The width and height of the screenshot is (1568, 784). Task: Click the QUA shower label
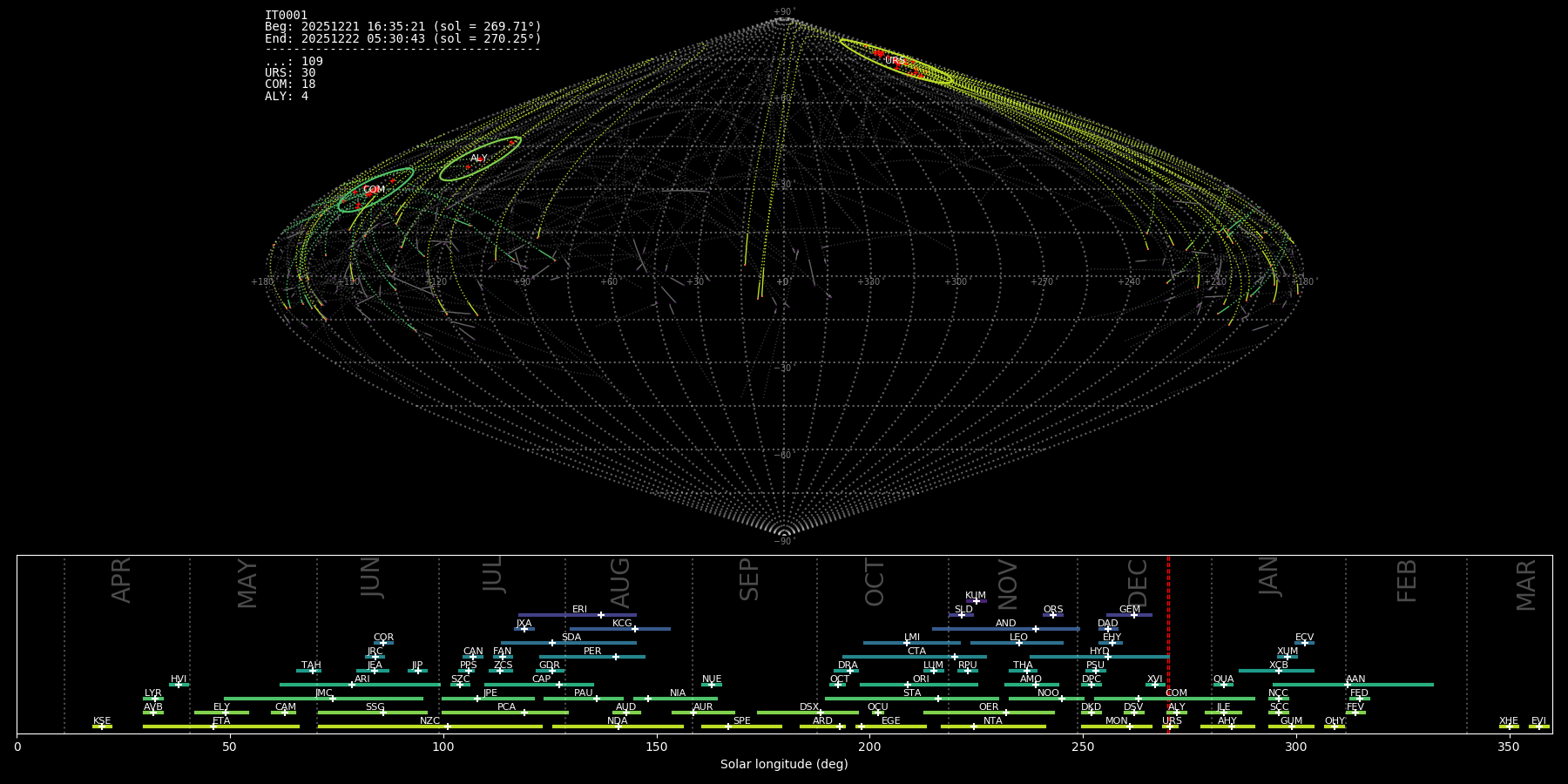[x=1223, y=679]
